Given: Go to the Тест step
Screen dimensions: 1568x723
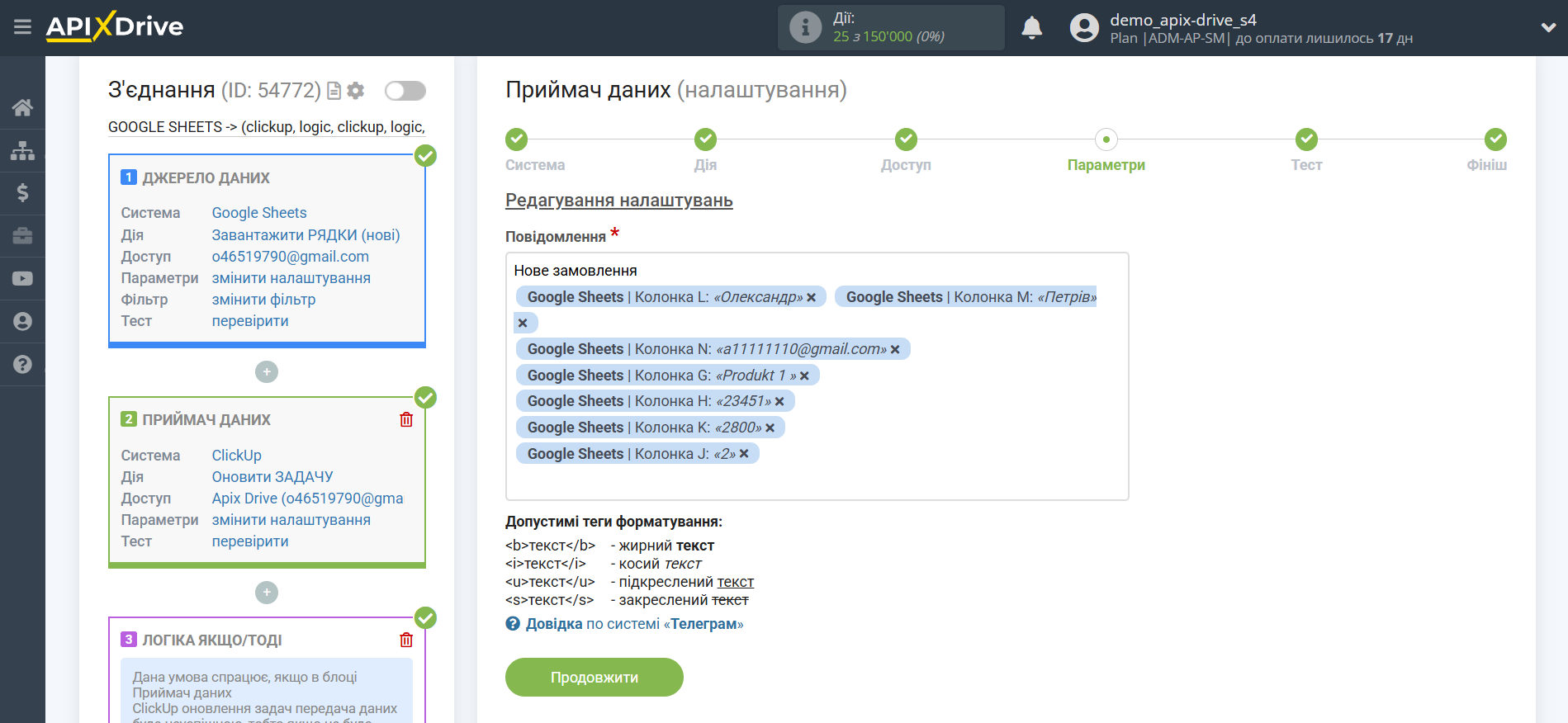Looking at the screenshot, I should 1306,139.
